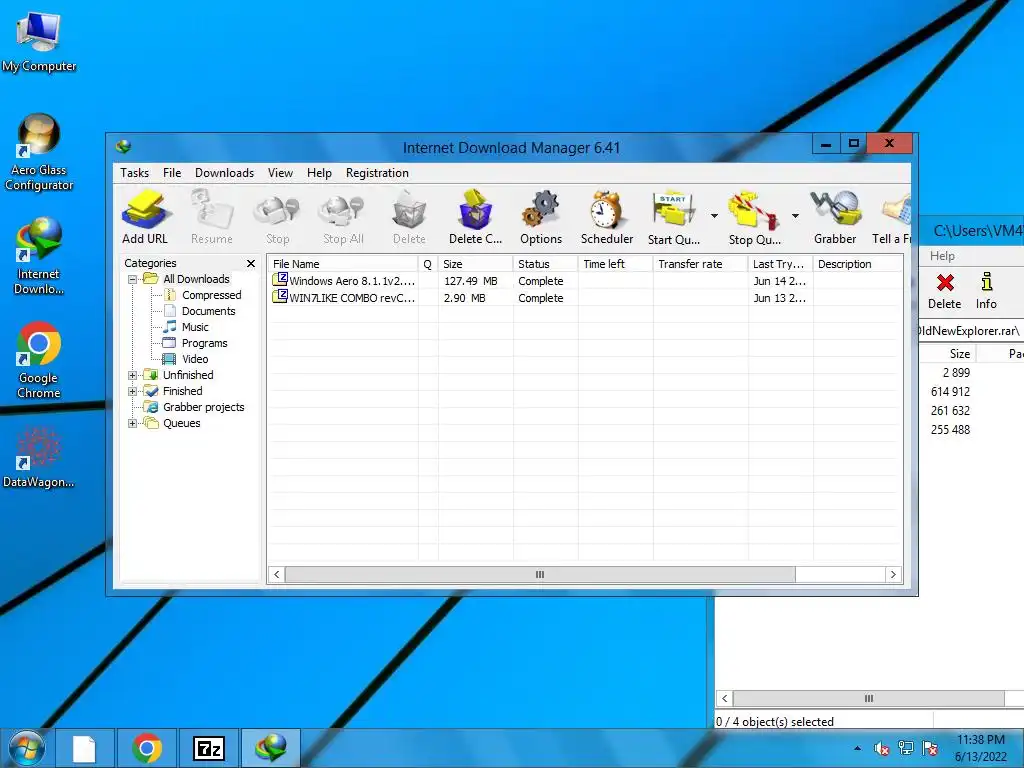The height and width of the screenshot is (768, 1024).
Task: Click the greyed Resume toolbar icon
Action: (212, 218)
